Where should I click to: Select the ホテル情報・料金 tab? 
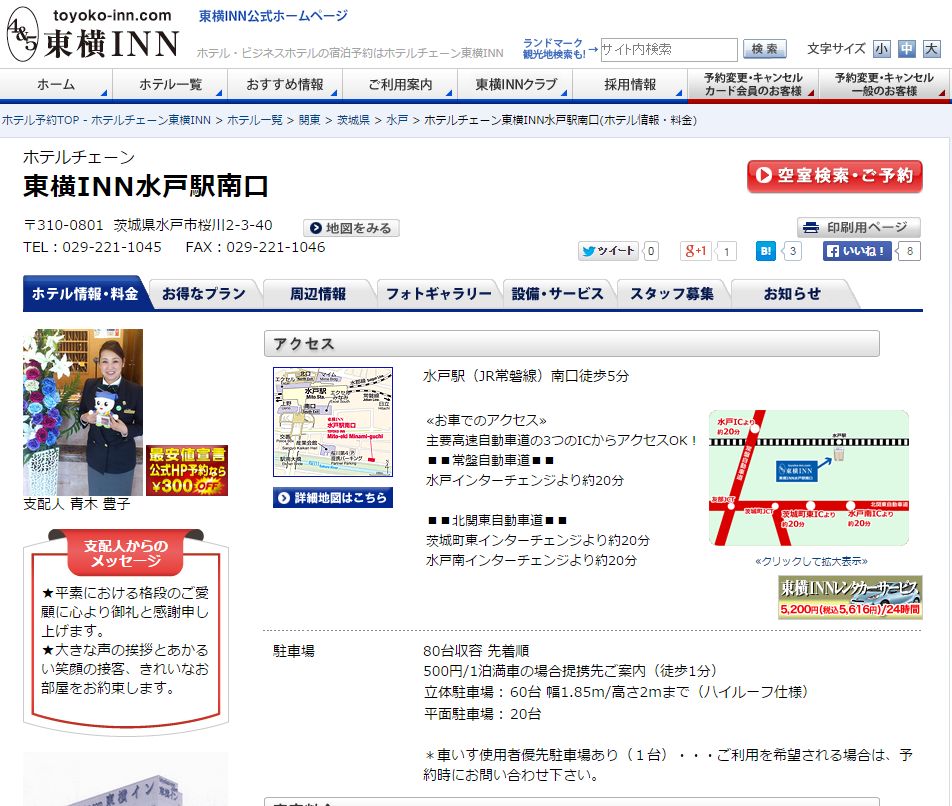[x=85, y=294]
